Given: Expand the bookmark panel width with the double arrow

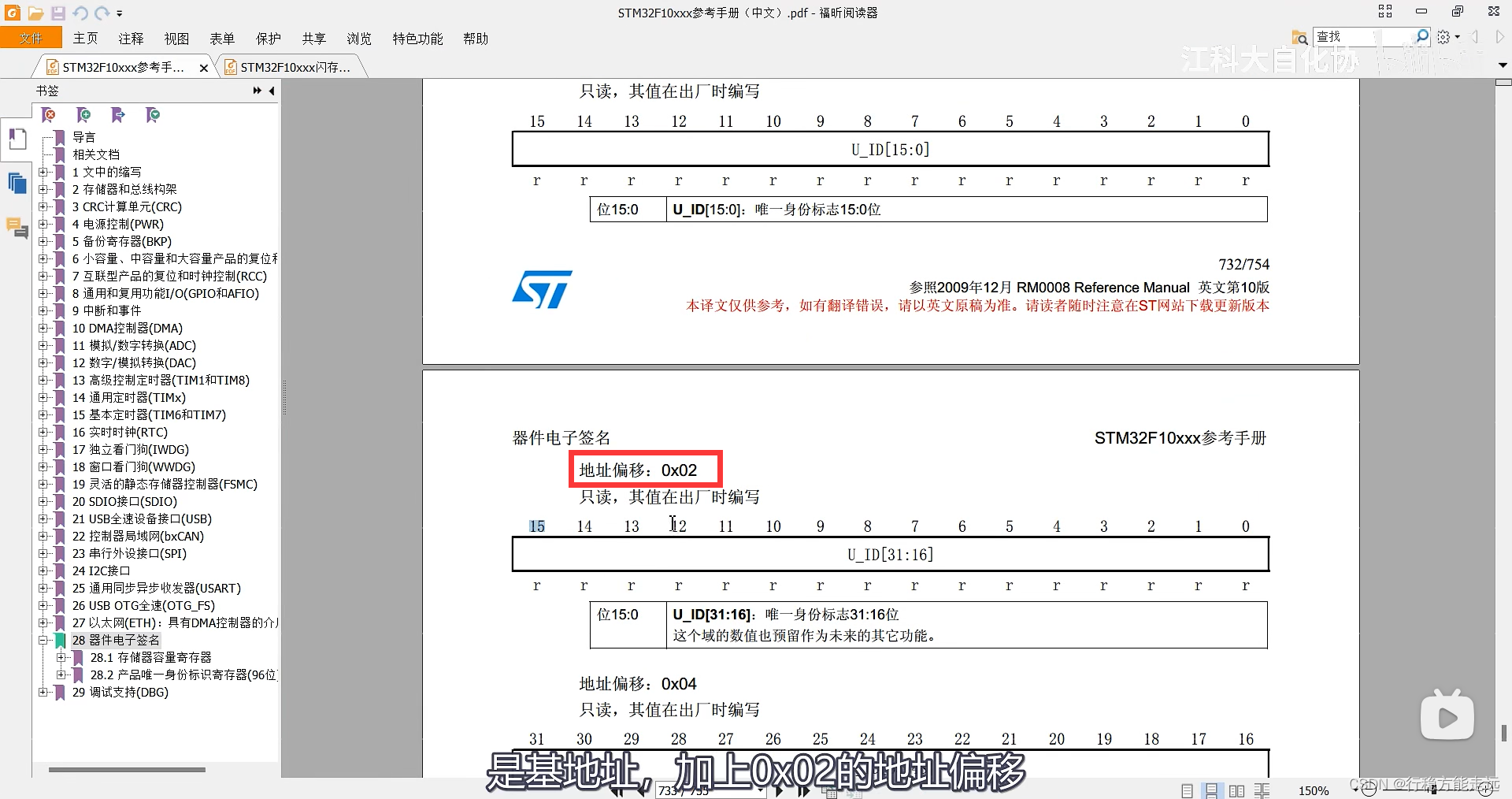Looking at the screenshot, I should coord(257,91).
